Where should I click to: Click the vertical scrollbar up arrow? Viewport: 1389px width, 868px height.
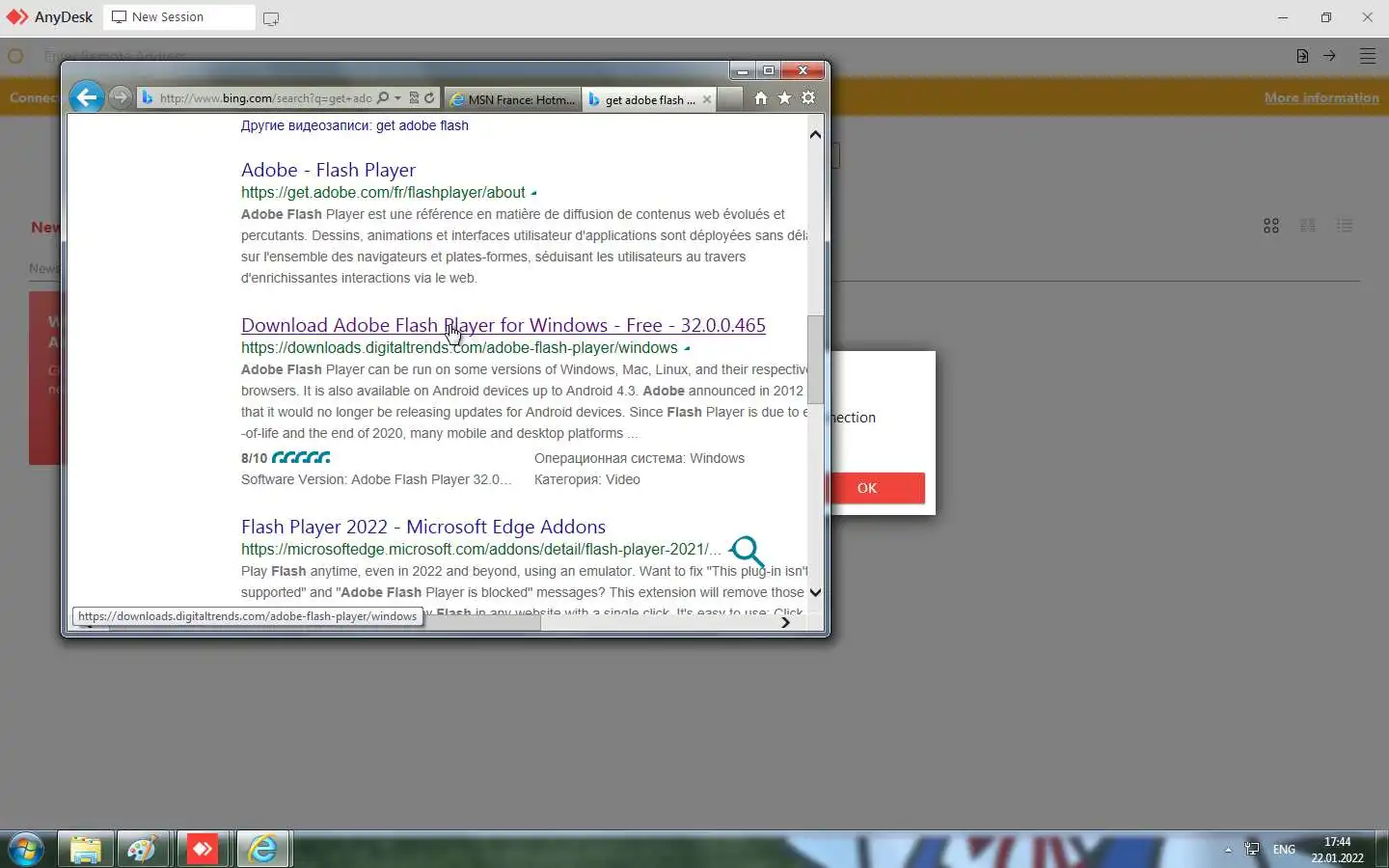[x=815, y=135]
